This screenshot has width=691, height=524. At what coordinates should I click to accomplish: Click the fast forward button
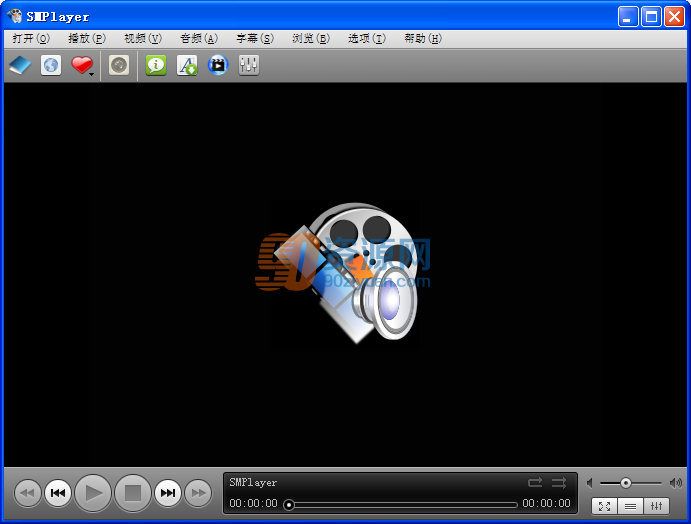(x=198, y=493)
